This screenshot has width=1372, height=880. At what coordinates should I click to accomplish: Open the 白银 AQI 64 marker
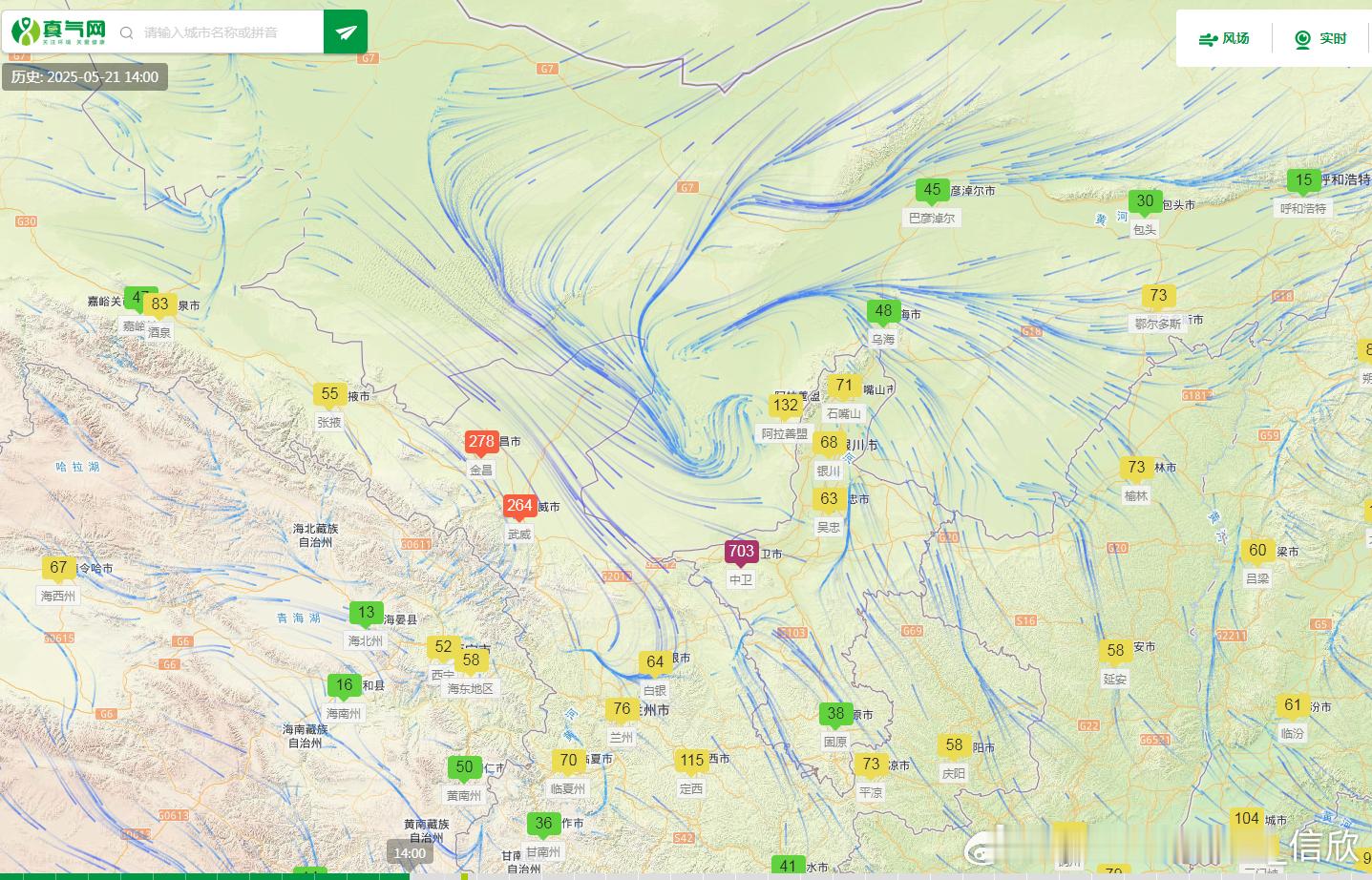click(655, 662)
